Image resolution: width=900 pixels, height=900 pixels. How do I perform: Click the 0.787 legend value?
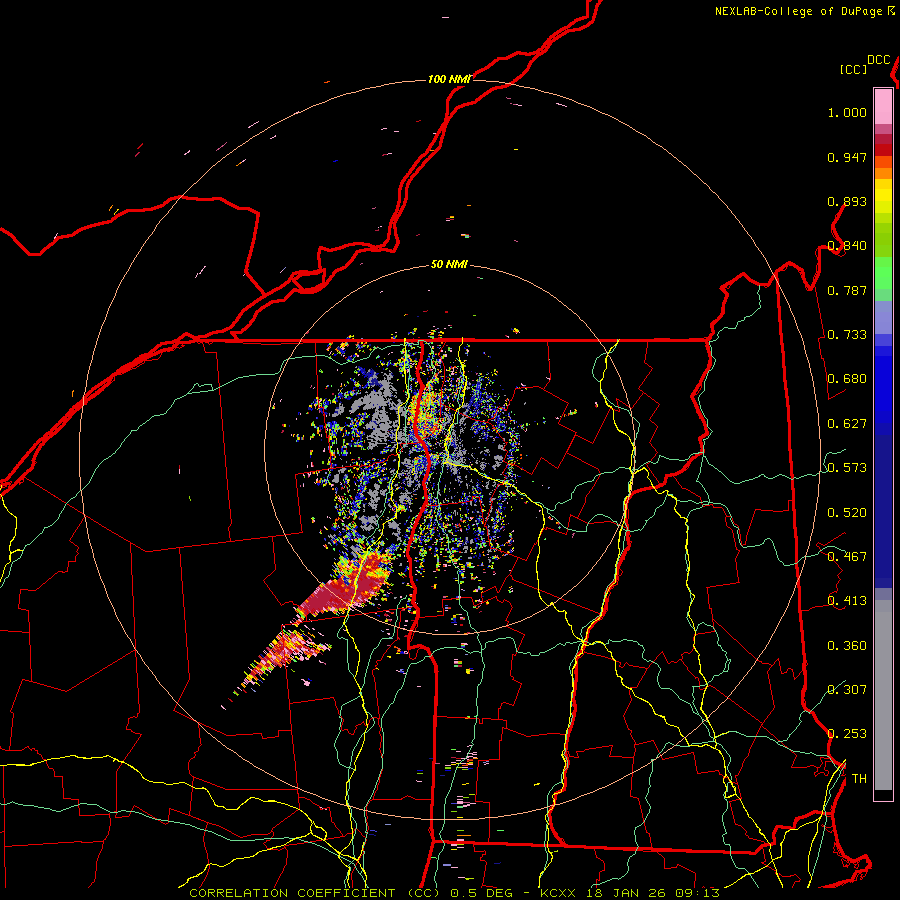coord(847,290)
